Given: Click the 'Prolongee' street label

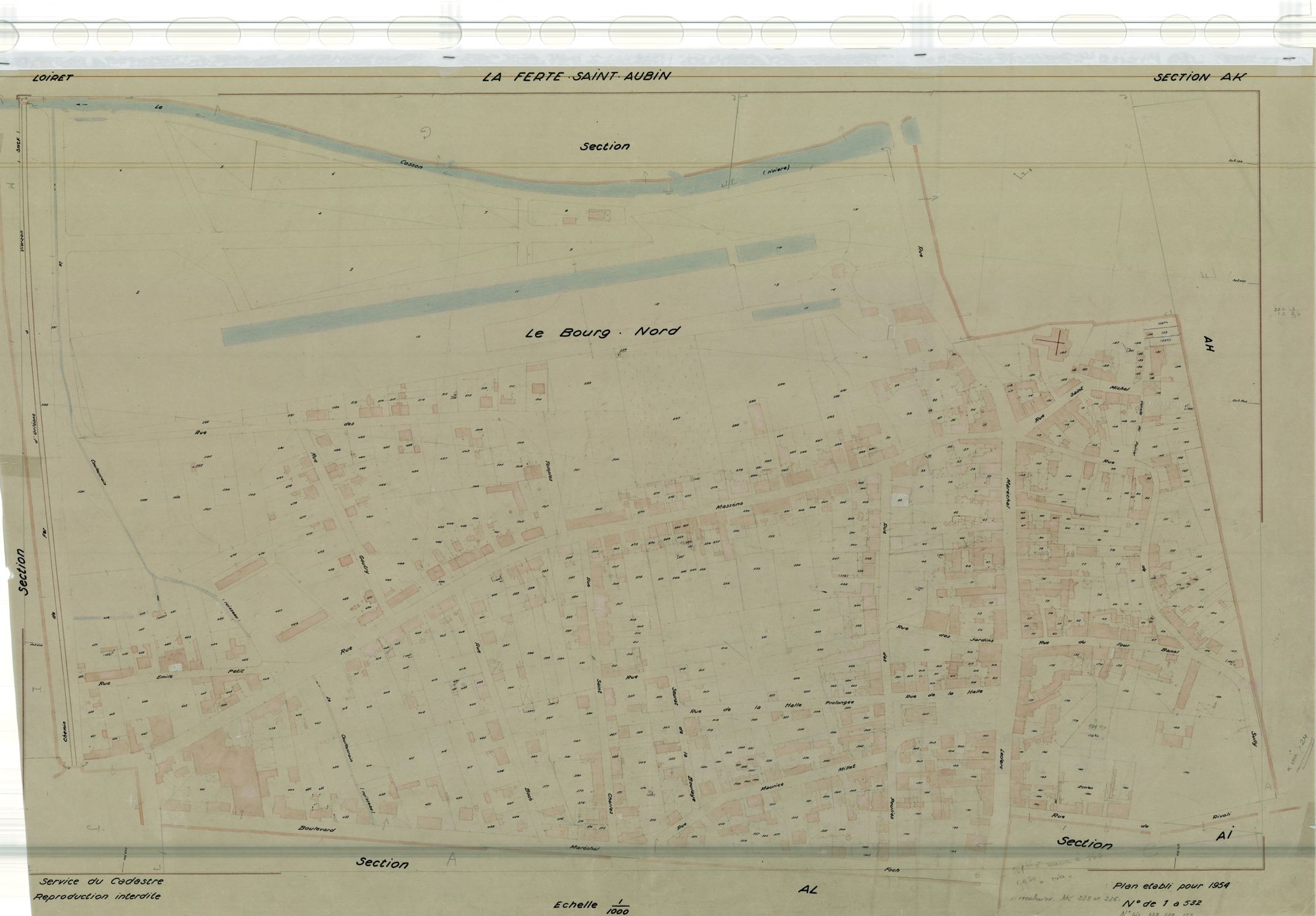Looking at the screenshot, I should click(x=839, y=704).
